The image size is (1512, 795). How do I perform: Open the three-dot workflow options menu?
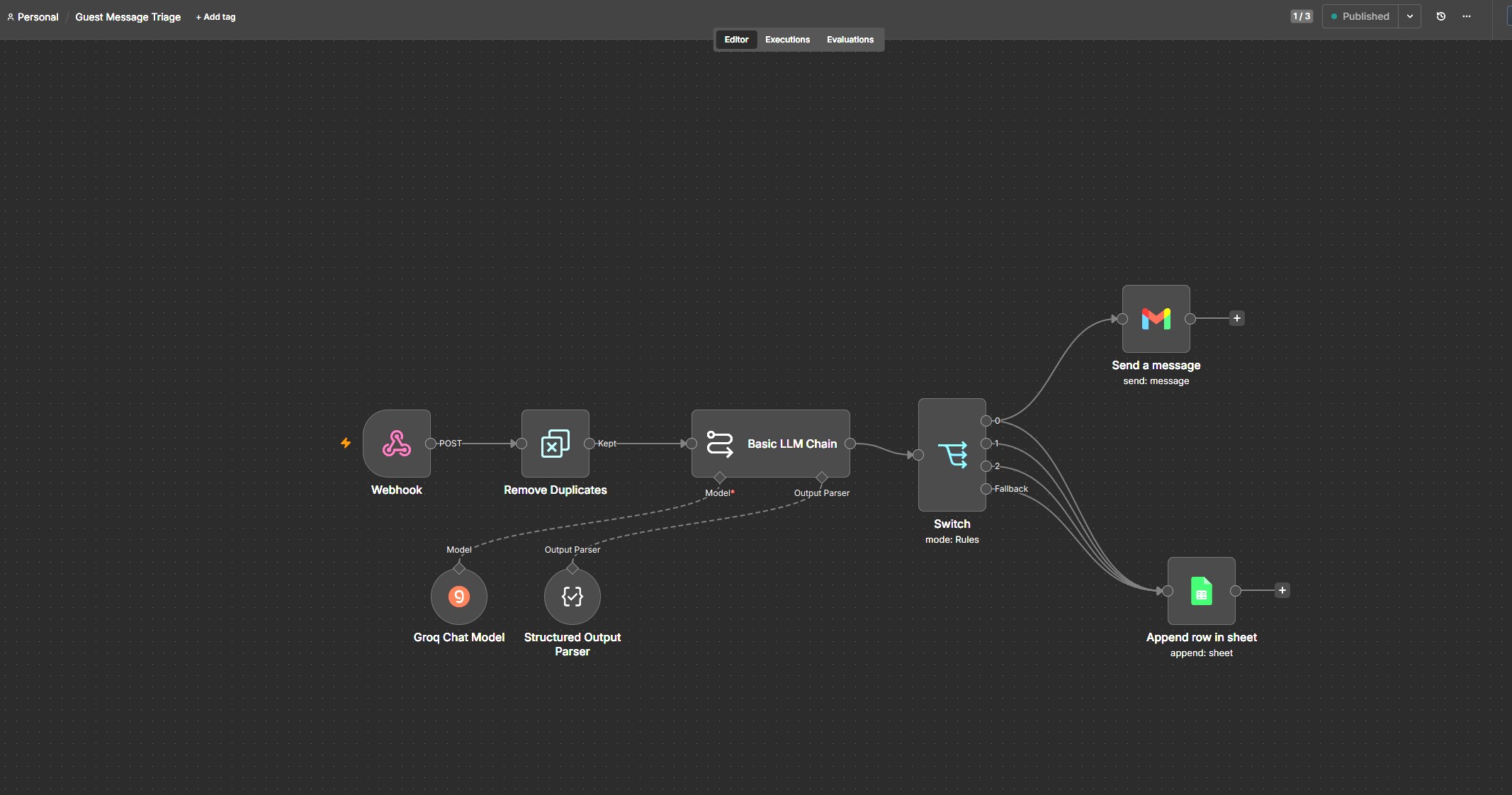click(1467, 16)
